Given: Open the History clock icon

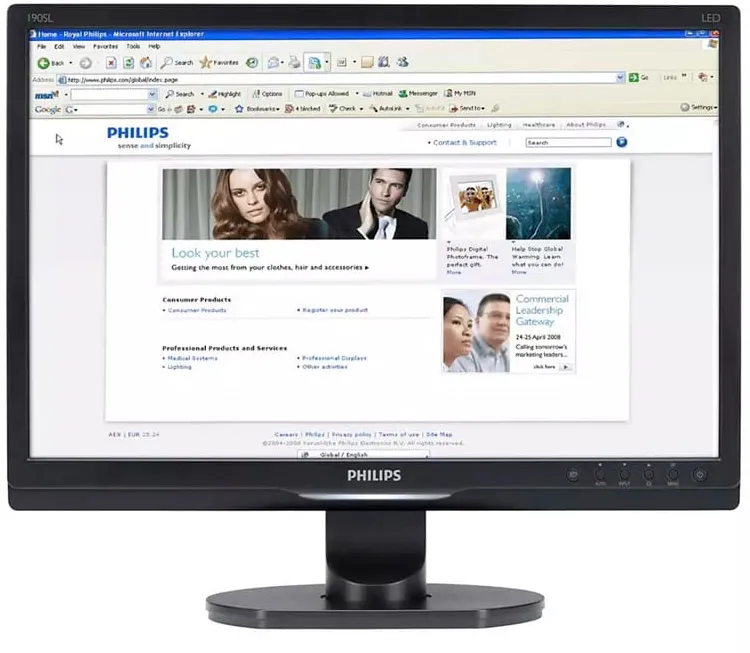Looking at the screenshot, I should (252, 63).
